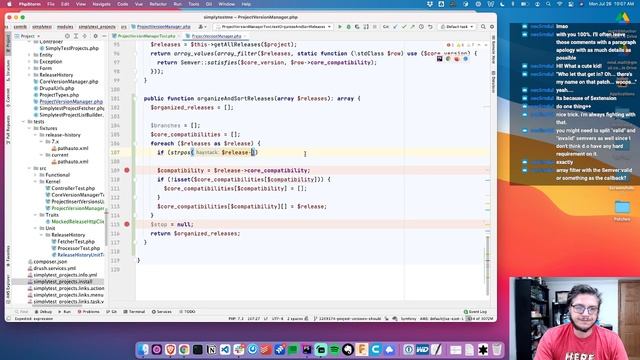Screen dimensions: 640x360
Task: Open the Event Log button
Action: pyautogui.click(x=476, y=312)
